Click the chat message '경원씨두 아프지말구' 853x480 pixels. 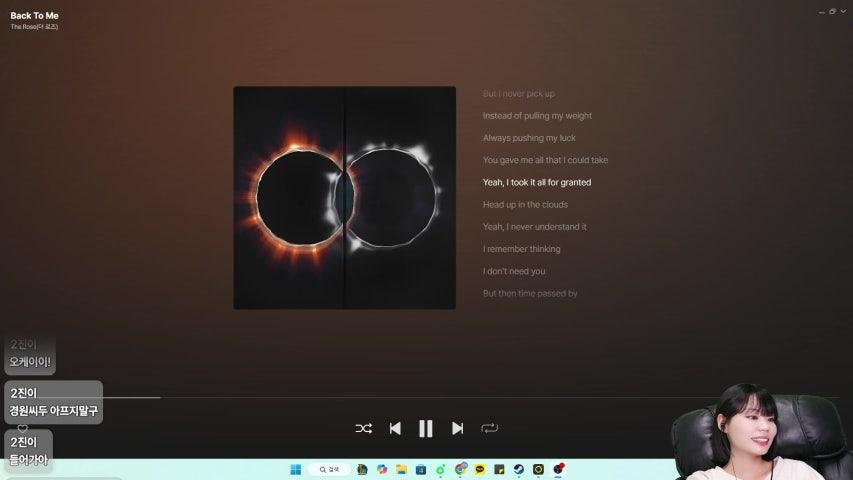(x=53, y=411)
